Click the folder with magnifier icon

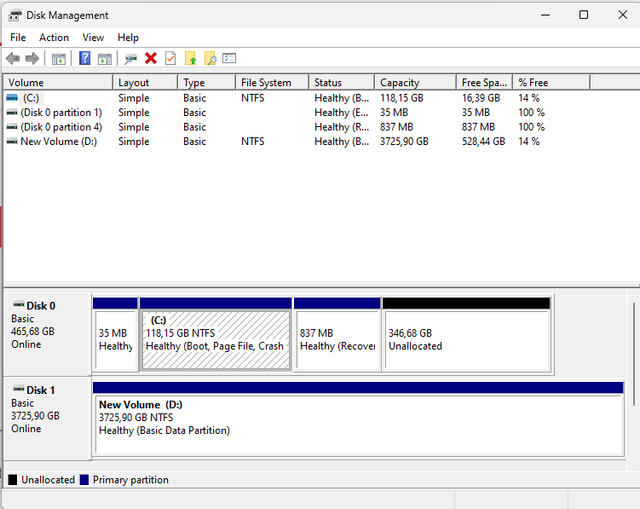point(210,58)
